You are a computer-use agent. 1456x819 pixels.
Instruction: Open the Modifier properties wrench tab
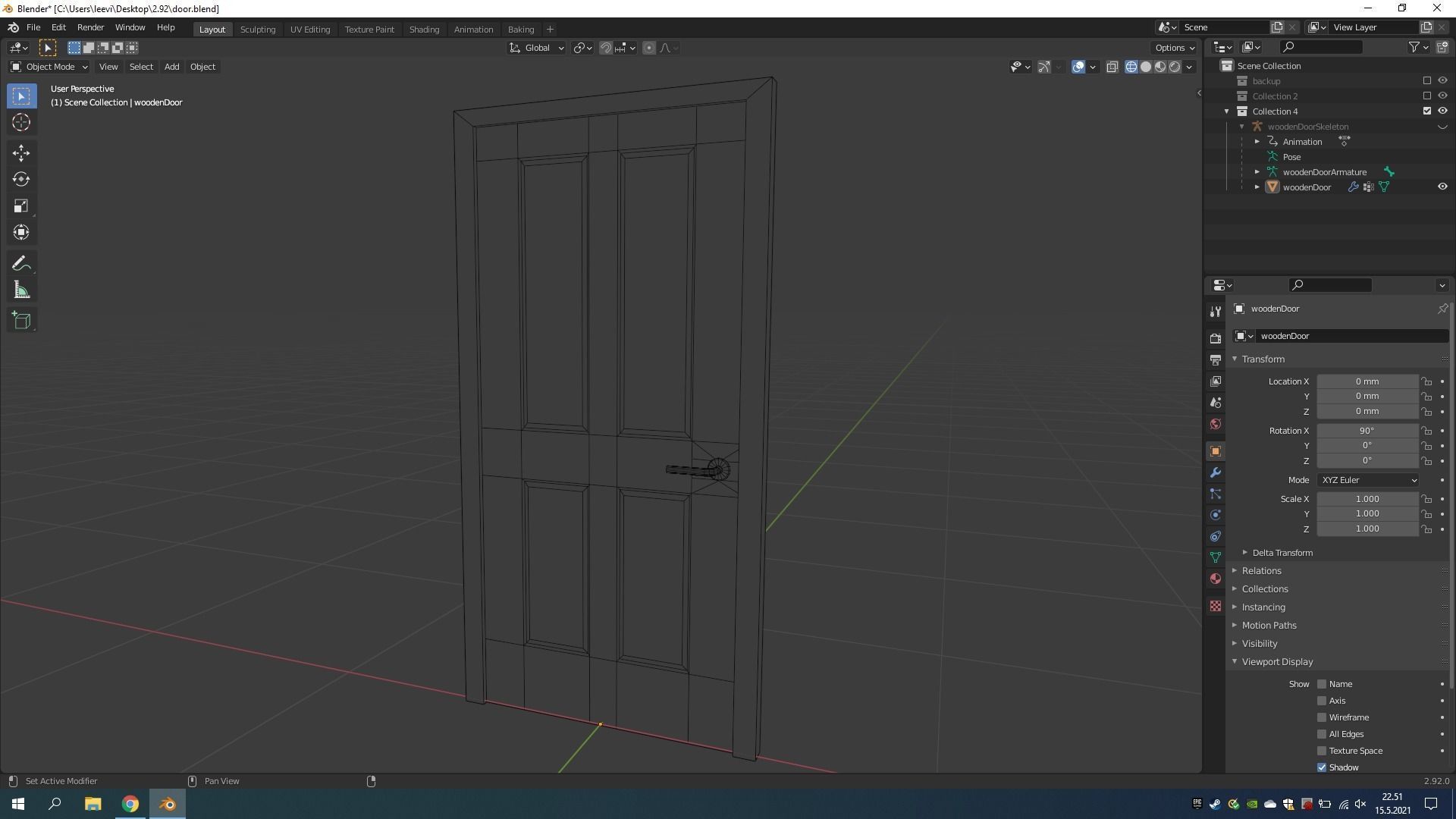(1216, 472)
